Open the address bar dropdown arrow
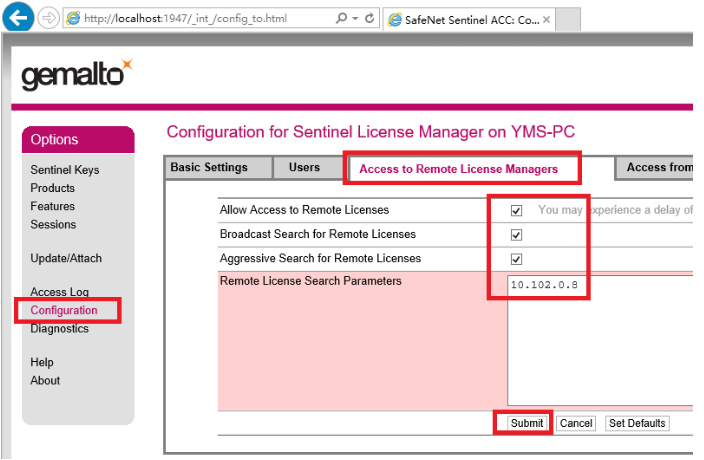This screenshot has height=460, width=704. tap(355, 18)
